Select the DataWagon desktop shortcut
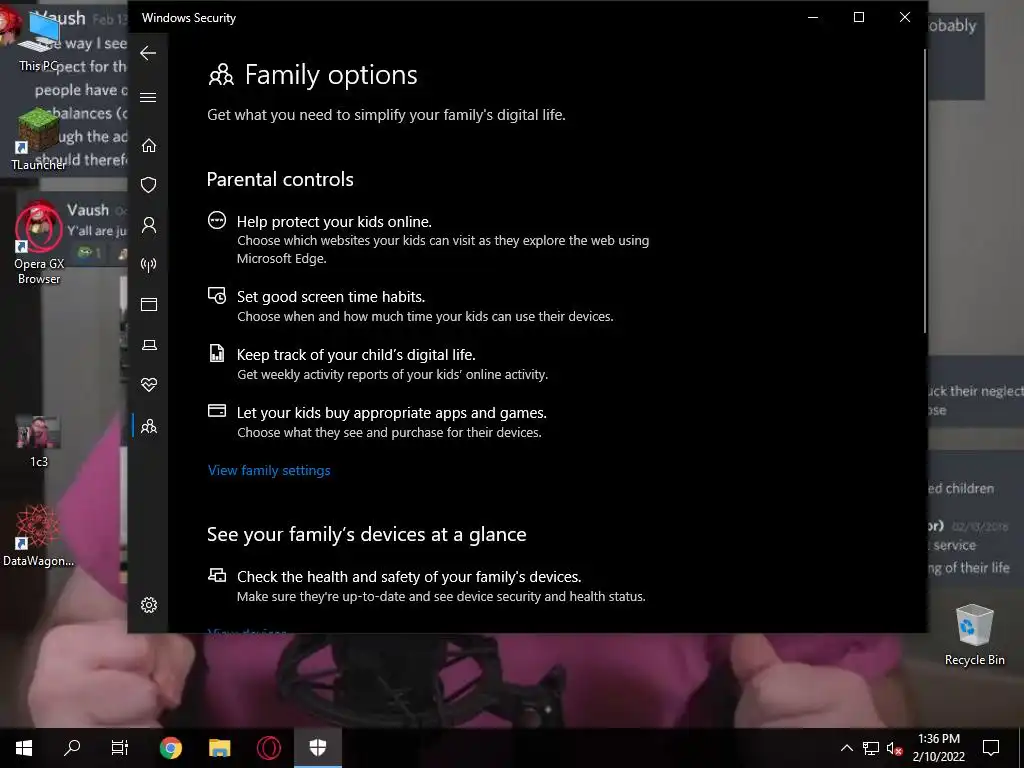 (x=39, y=536)
